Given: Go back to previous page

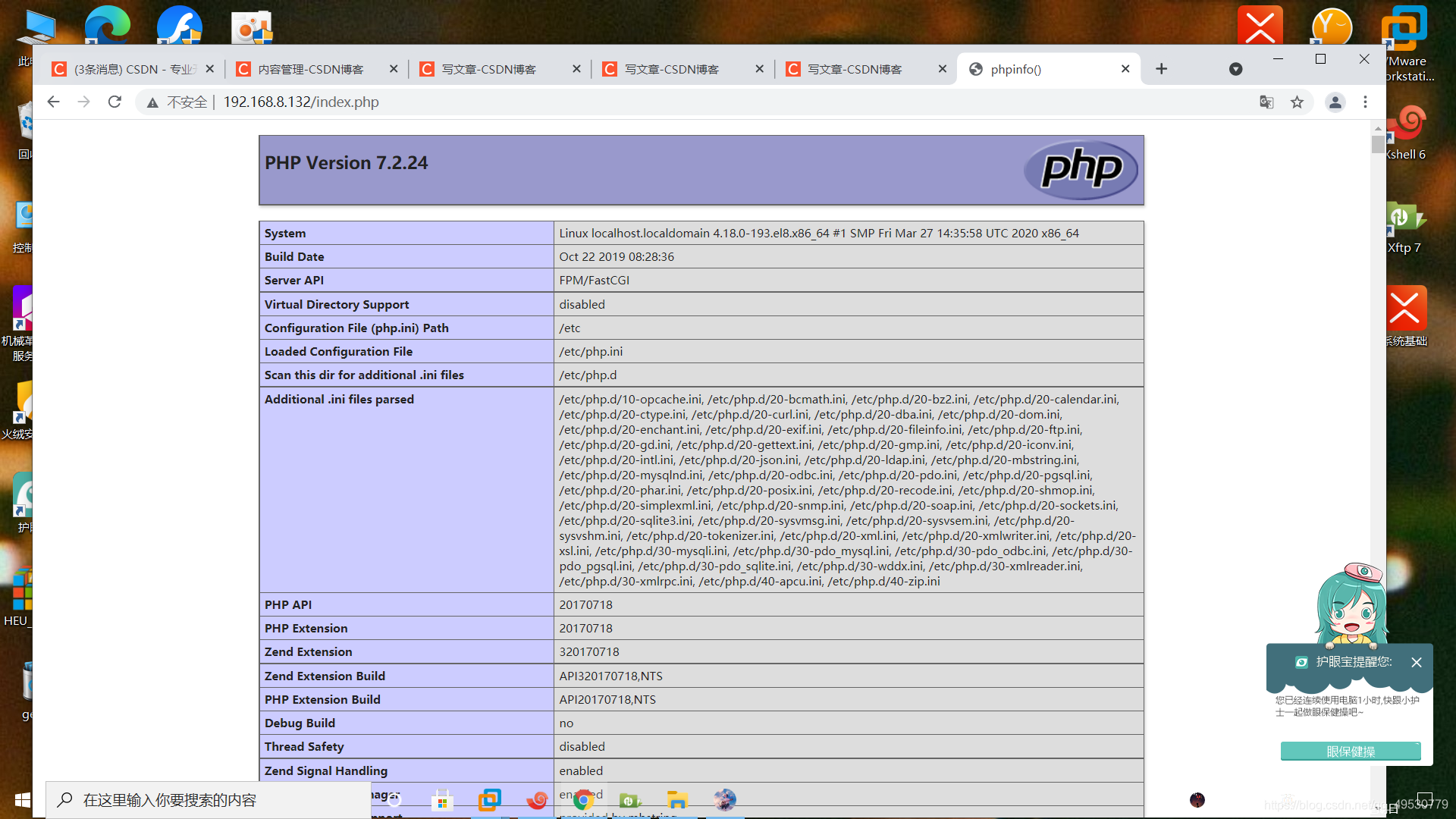Looking at the screenshot, I should click(53, 102).
